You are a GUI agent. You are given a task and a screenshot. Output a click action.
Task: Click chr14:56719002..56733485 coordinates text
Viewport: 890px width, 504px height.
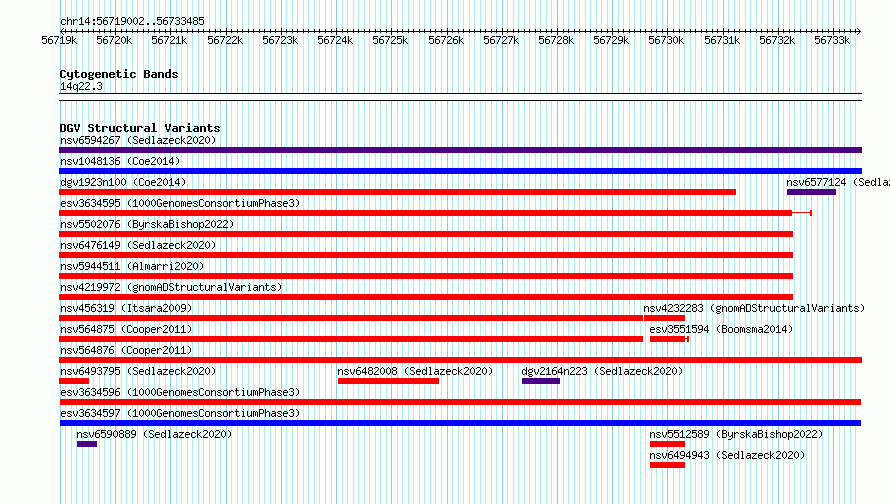click(132, 21)
